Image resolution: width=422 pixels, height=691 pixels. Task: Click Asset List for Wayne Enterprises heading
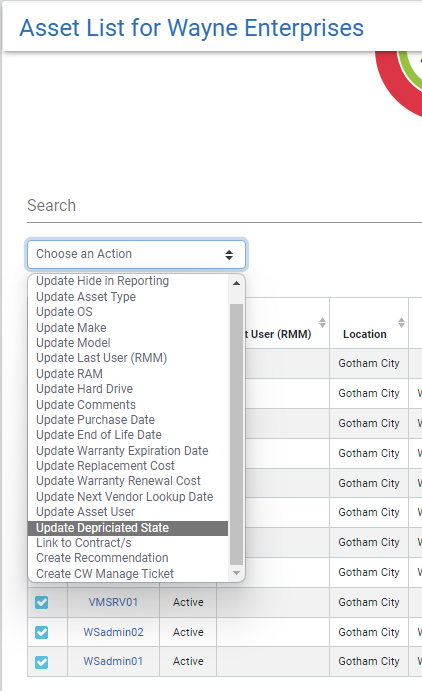point(192,28)
